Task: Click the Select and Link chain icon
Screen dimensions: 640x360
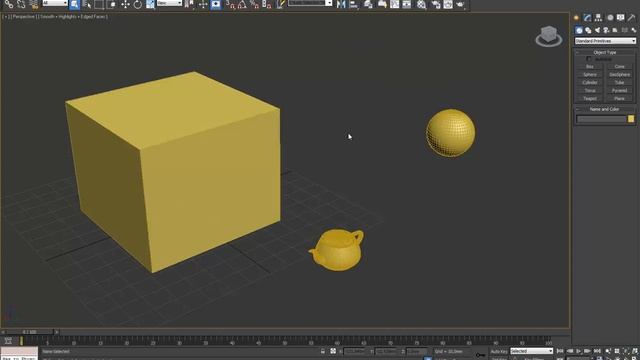Action: click(9, 4)
